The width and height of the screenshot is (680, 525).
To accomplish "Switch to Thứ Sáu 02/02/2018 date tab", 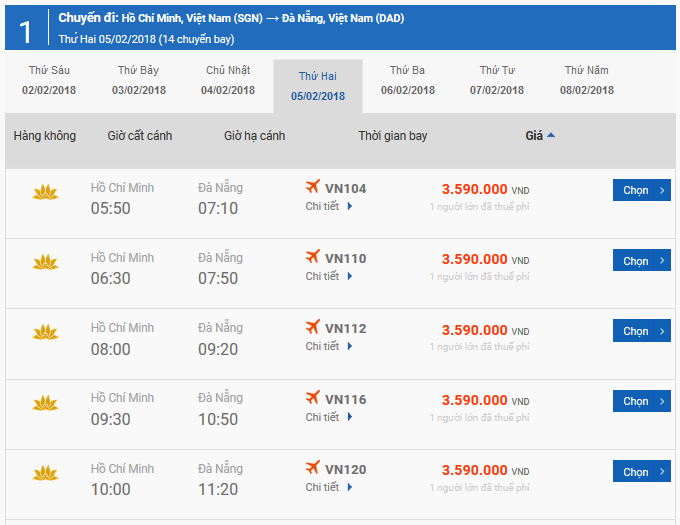I will [x=49, y=80].
